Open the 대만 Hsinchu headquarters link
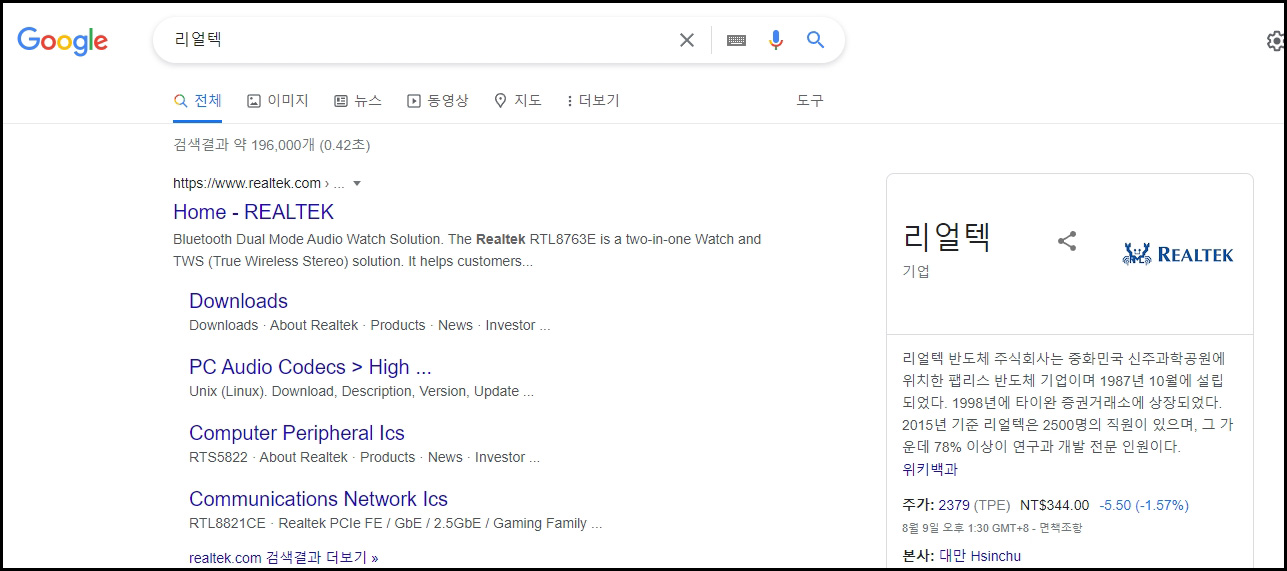Image resolution: width=1287 pixels, height=571 pixels. (x=980, y=556)
